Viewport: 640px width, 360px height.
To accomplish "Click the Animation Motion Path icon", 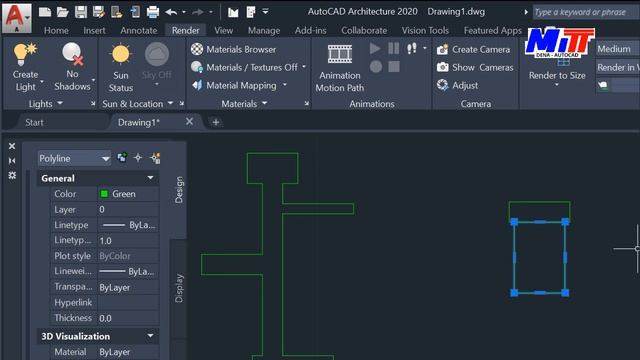I will pyautogui.click(x=340, y=54).
